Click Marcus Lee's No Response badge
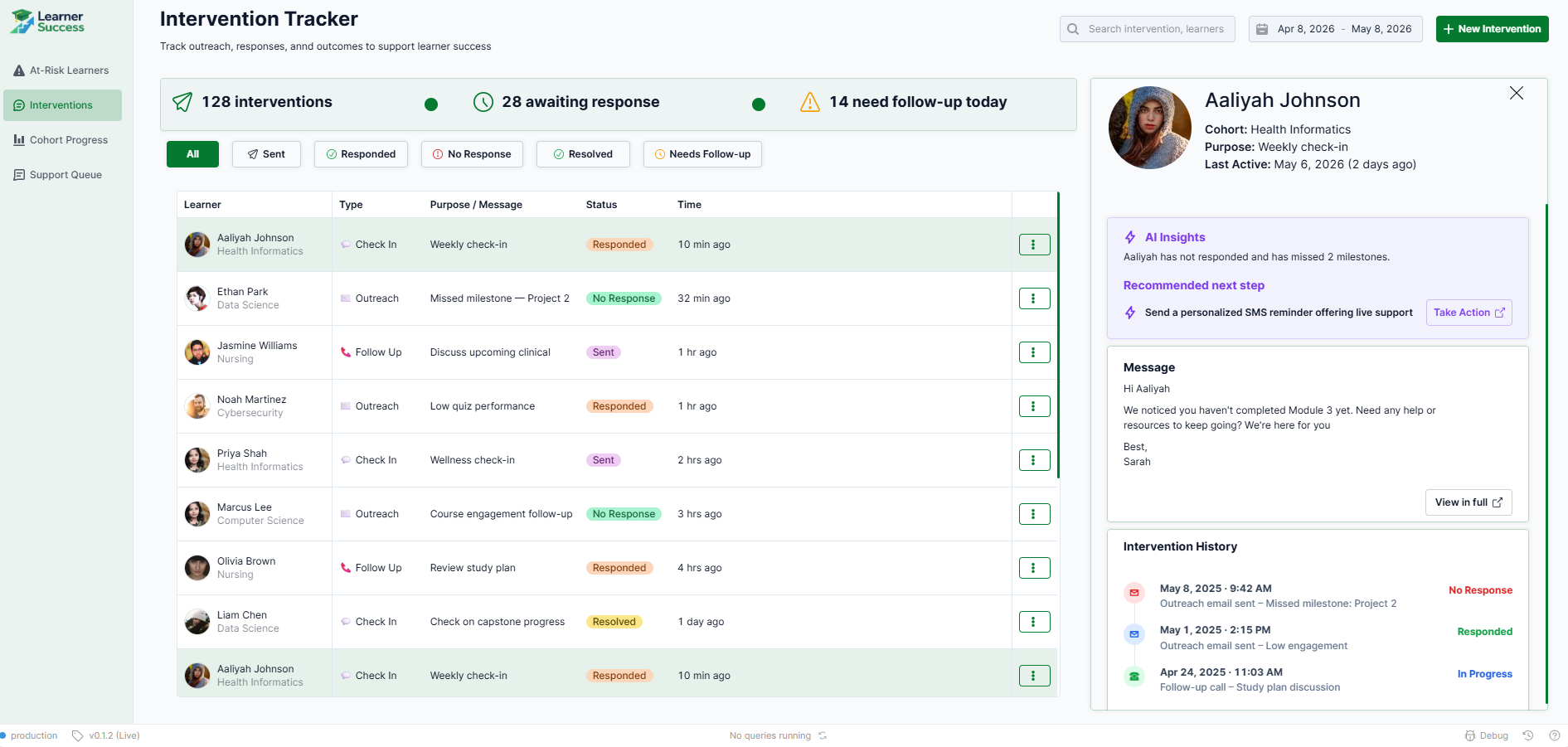This screenshot has height=747, width=1568. coord(624,514)
